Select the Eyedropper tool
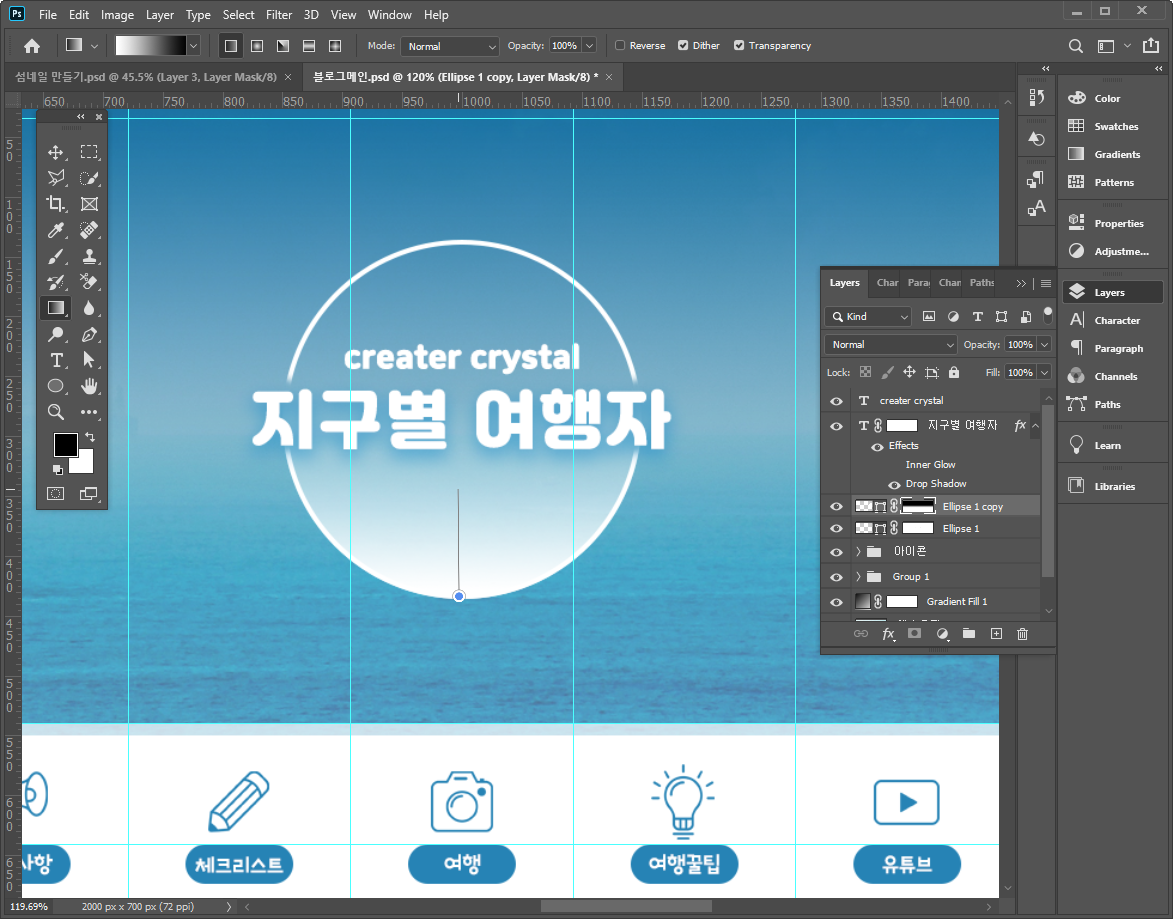The height and width of the screenshot is (919, 1173). click(56, 230)
